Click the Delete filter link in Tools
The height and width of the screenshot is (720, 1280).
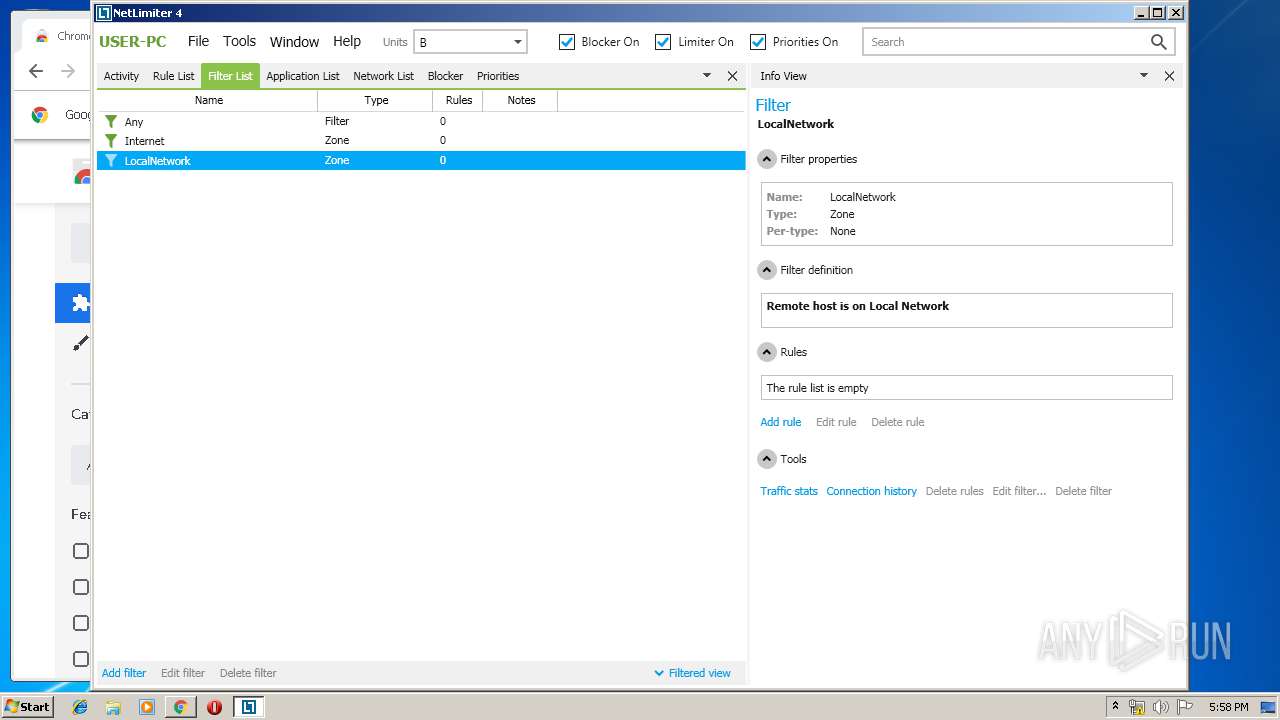(x=1083, y=491)
